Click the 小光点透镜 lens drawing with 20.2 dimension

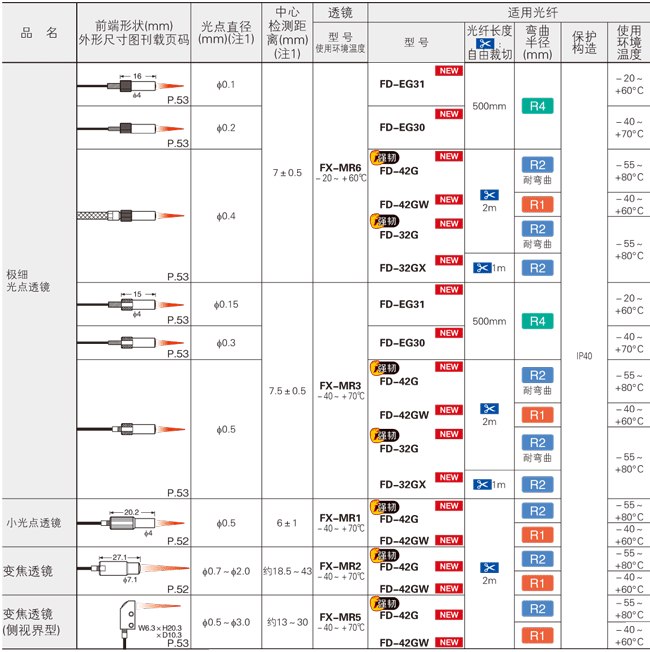pyautogui.click(x=131, y=523)
